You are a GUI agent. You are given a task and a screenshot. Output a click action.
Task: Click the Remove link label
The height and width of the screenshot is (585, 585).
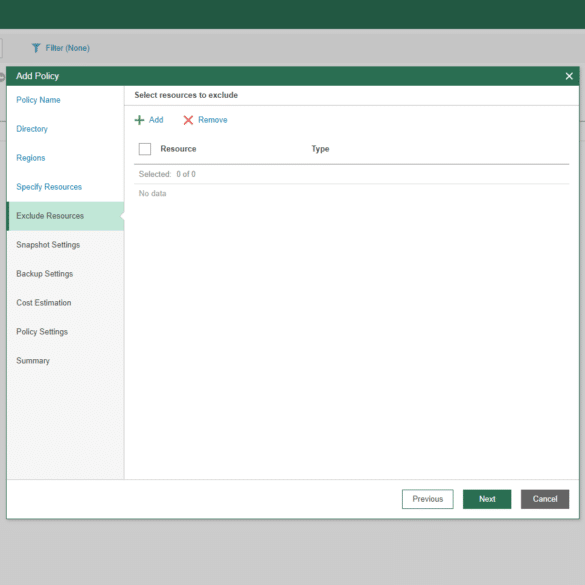tap(213, 120)
